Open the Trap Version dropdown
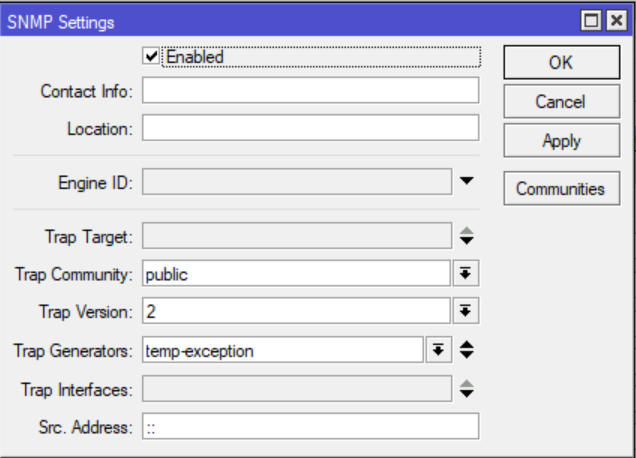This screenshot has width=636, height=458. point(465,311)
